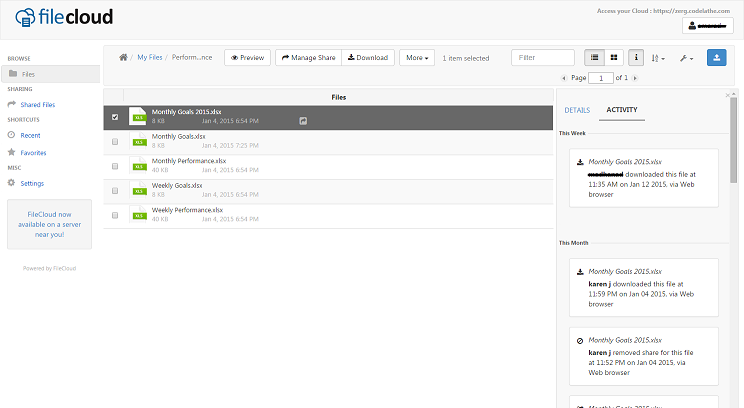Screen dimensions: 744x408
Task: Go to next page arrow
Action: click(635, 78)
